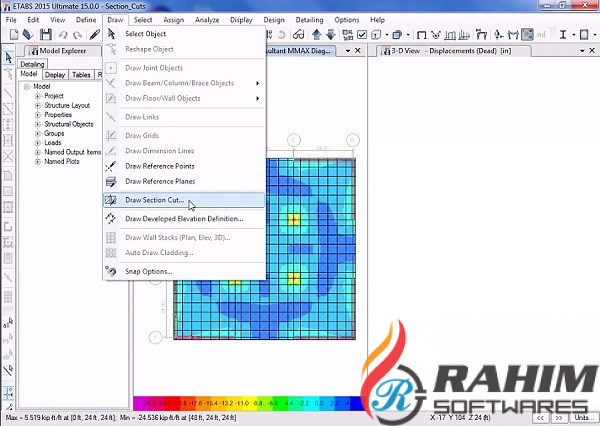Expand the Structural Objects tree node

pyautogui.click(x=38, y=124)
